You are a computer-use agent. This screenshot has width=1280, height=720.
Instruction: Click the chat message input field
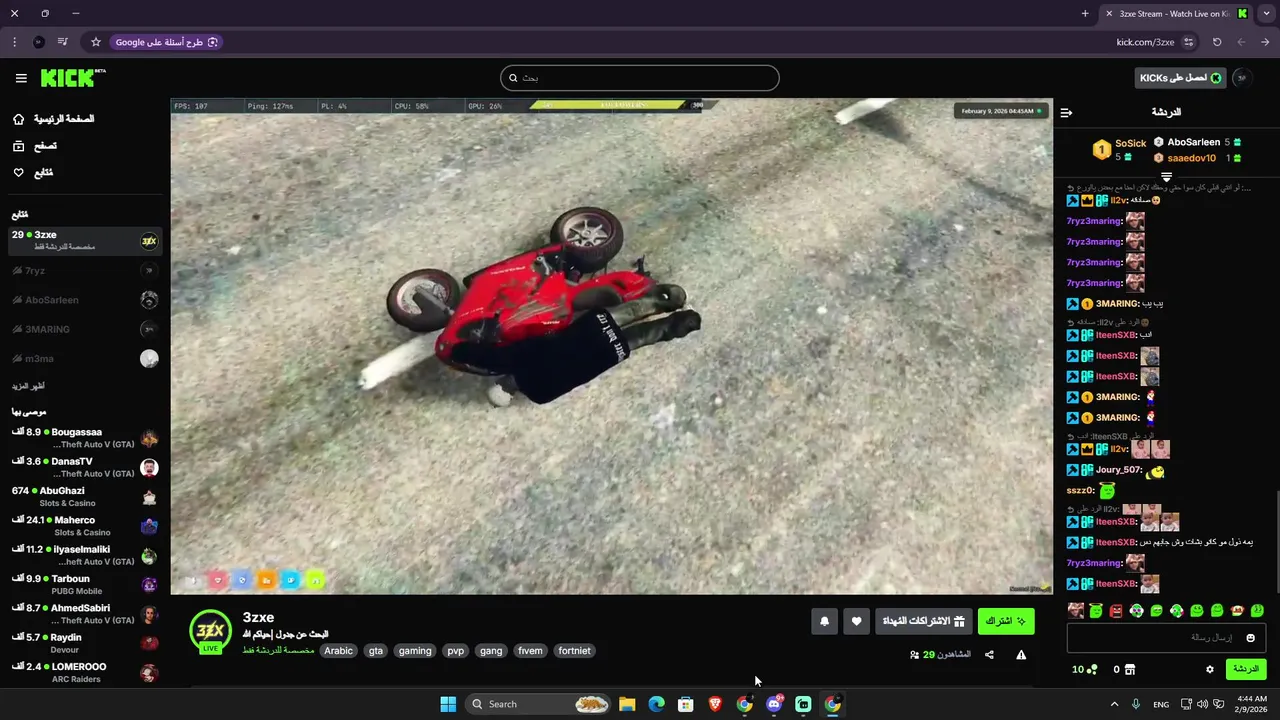1166,638
